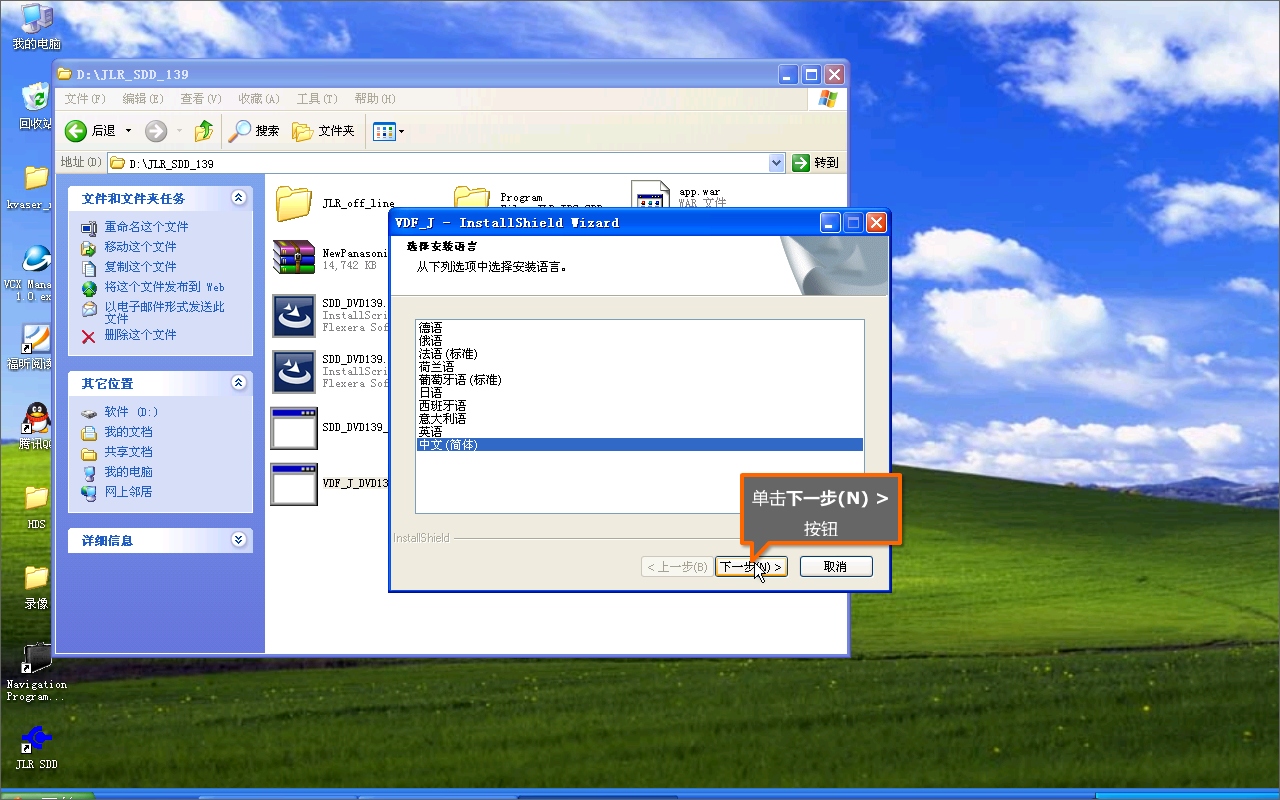The height and width of the screenshot is (800, 1280).
Task: Select the Tencent QQ desktop icon
Action: (x=36, y=427)
